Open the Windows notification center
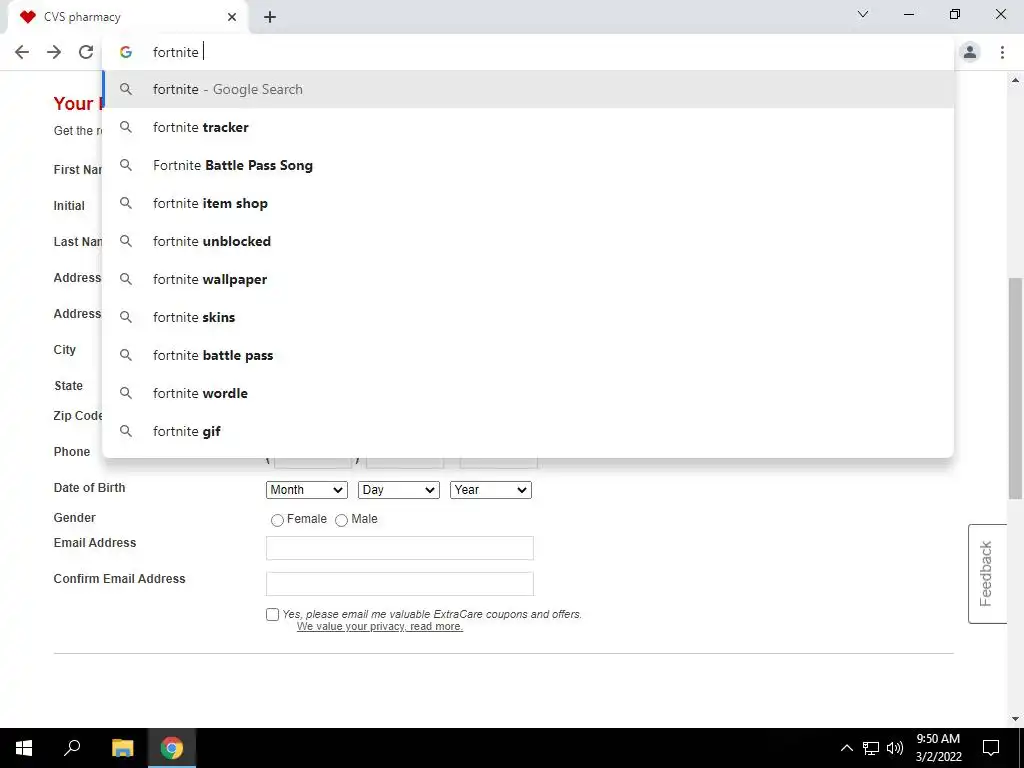This screenshot has height=768, width=1024. (x=991, y=748)
